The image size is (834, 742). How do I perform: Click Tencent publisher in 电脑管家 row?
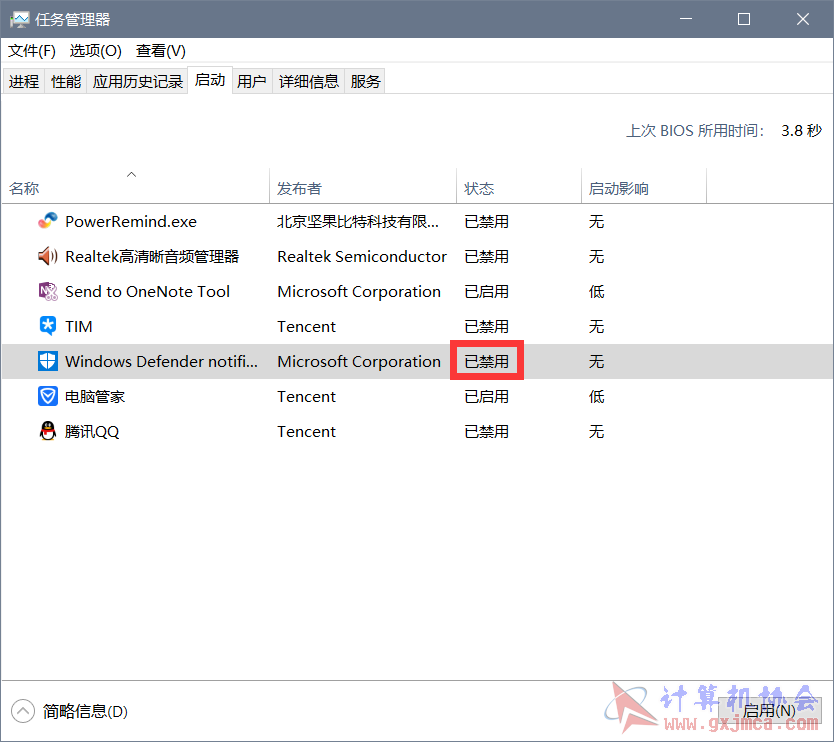point(306,396)
